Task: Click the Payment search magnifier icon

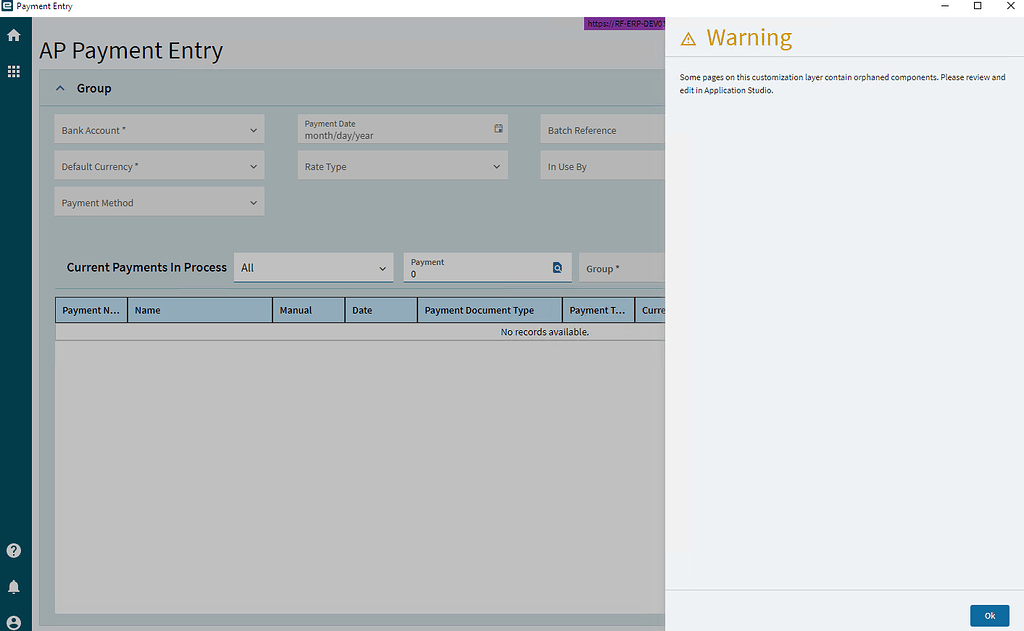Action: (557, 267)
